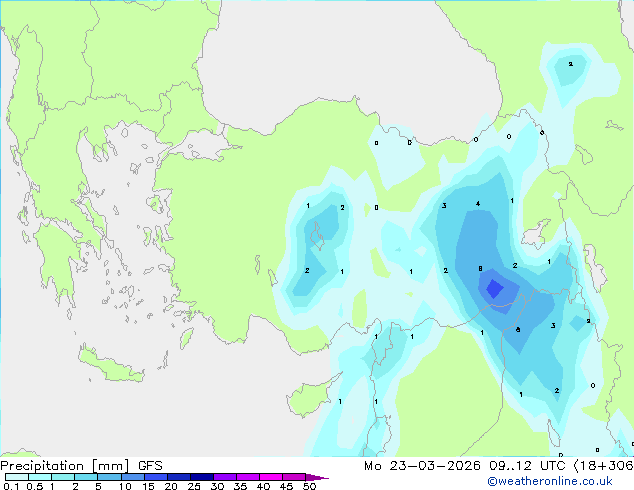This screenshot has width=634, height=490.
Task: Choose the 45–50 mm legend swatch
Action: tap(294, 477)
